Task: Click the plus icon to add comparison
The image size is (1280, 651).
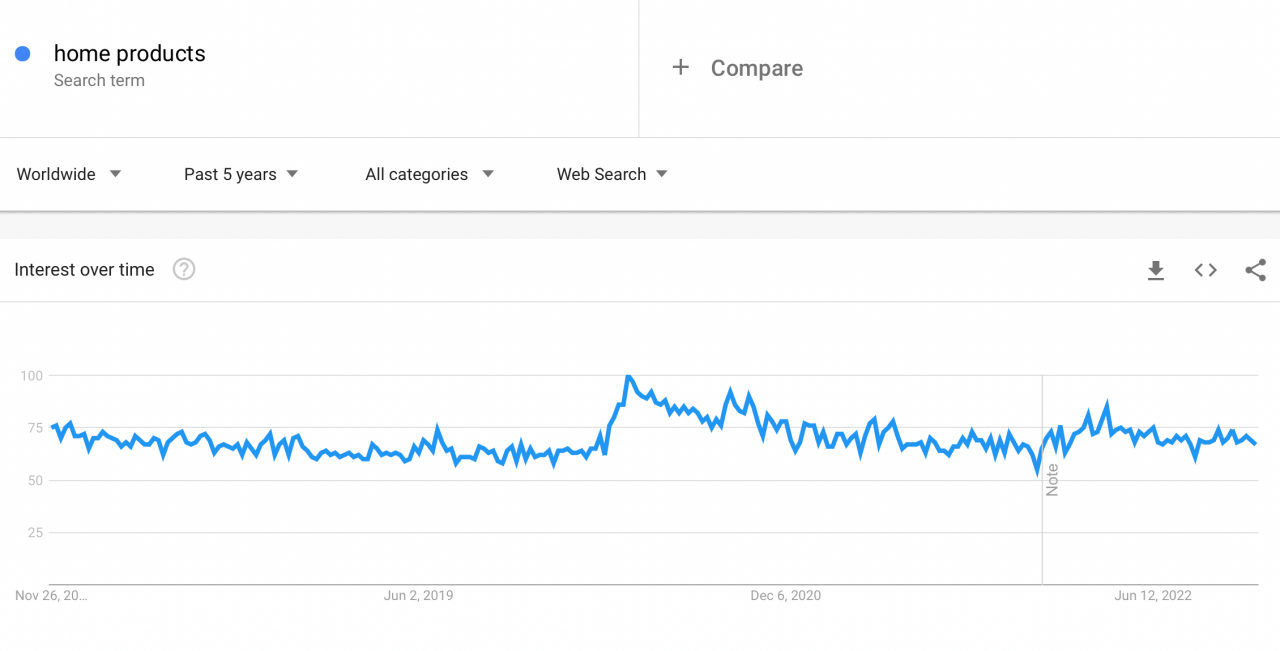Action: 681,67
